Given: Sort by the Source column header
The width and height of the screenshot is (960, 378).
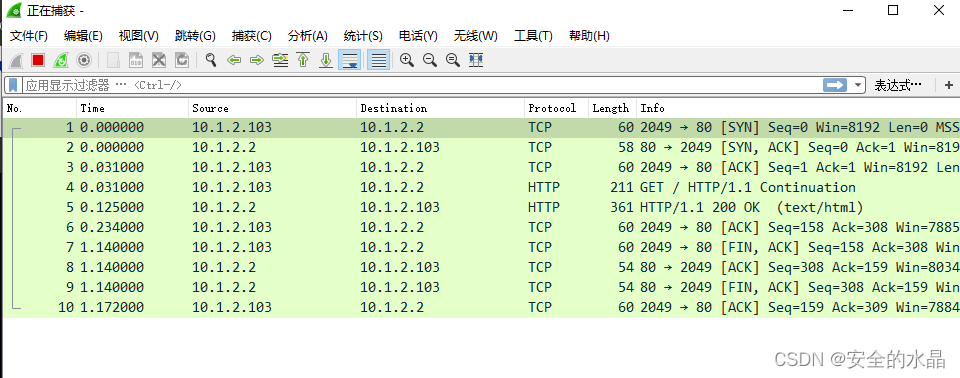Looking at the screenshot, I should coord(272,108).
